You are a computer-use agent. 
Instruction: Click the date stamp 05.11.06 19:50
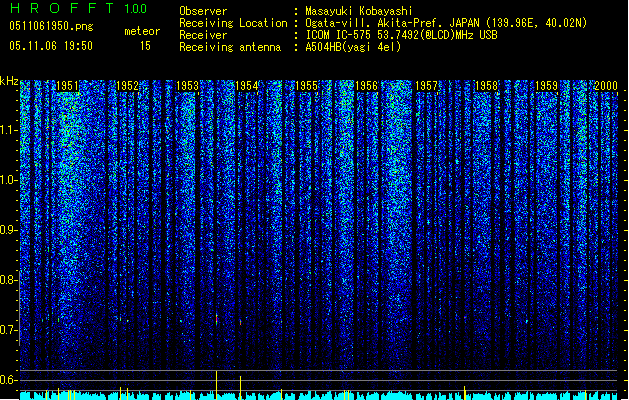(x=51, y=46)
